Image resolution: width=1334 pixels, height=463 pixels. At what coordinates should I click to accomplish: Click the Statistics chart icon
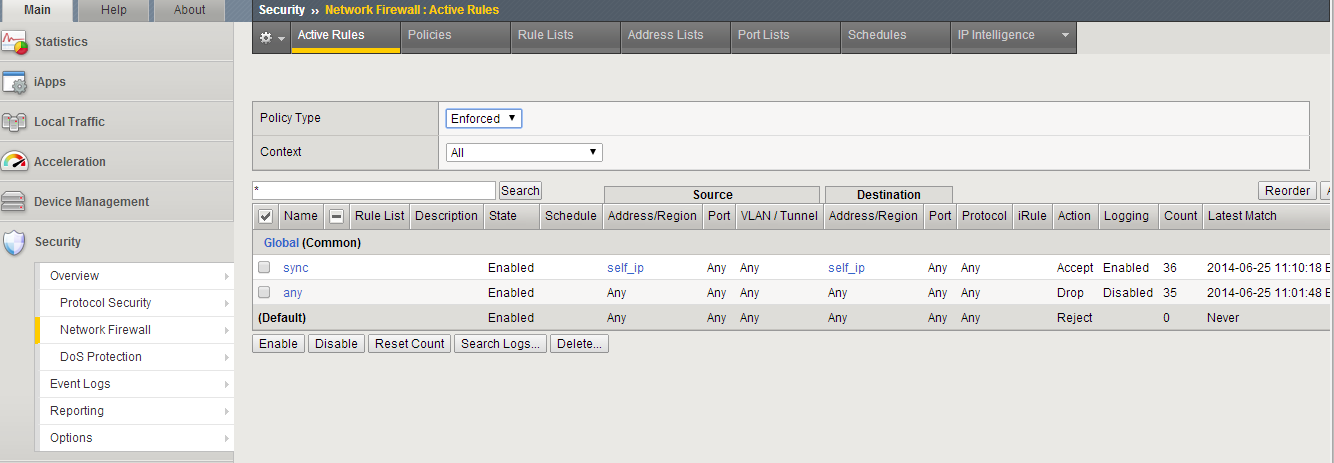click(14, 42)
